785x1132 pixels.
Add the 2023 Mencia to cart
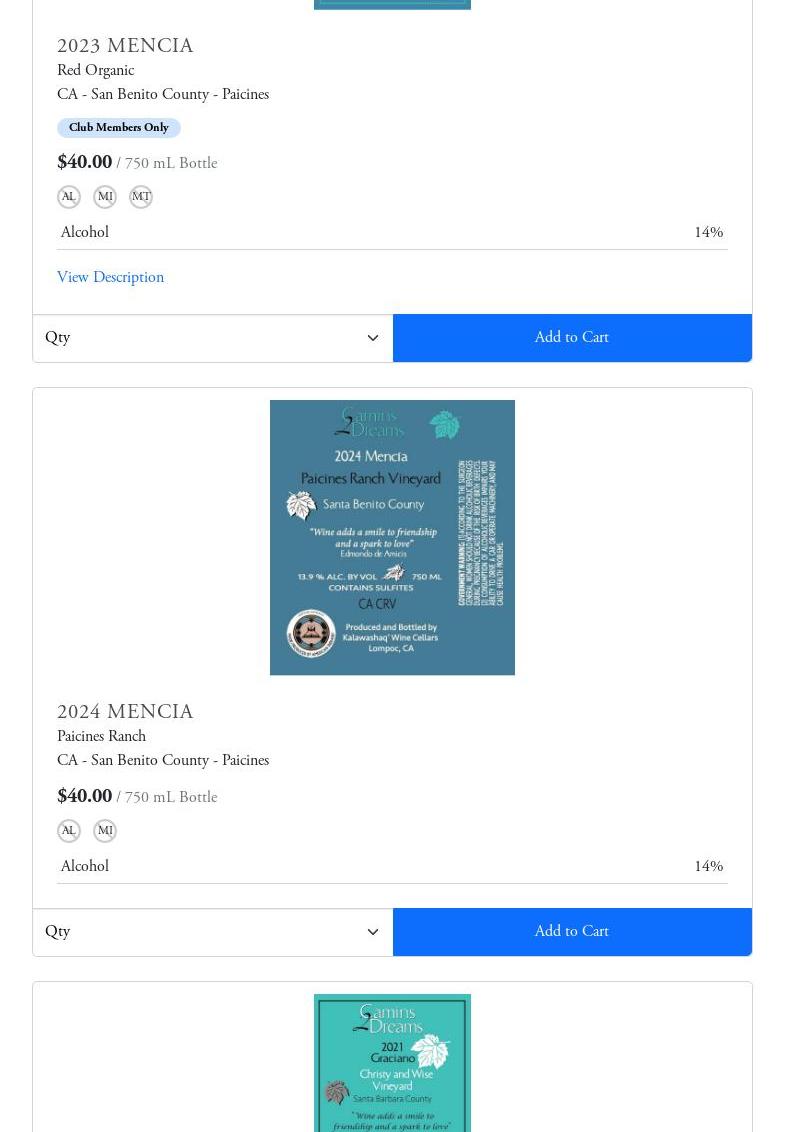pos(572,338)
